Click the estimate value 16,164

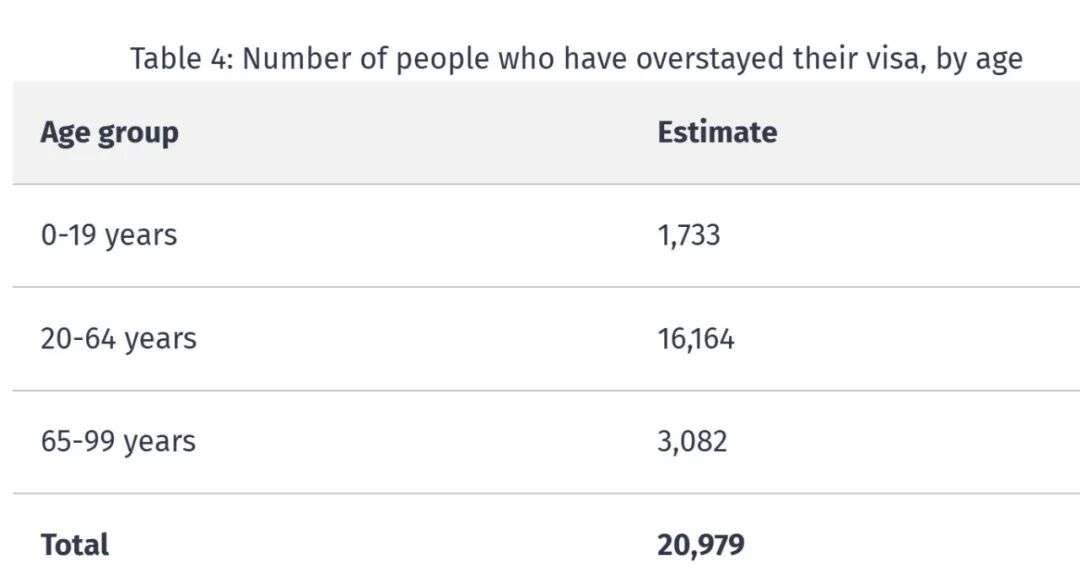click(x=696, y=339)
